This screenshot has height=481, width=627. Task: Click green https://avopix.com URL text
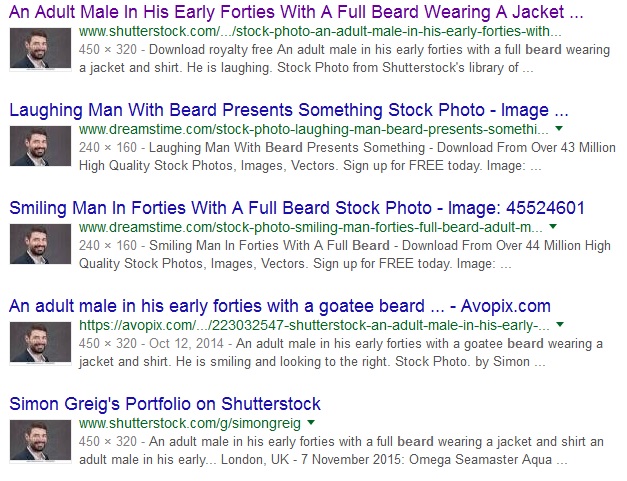coord(314,325)
